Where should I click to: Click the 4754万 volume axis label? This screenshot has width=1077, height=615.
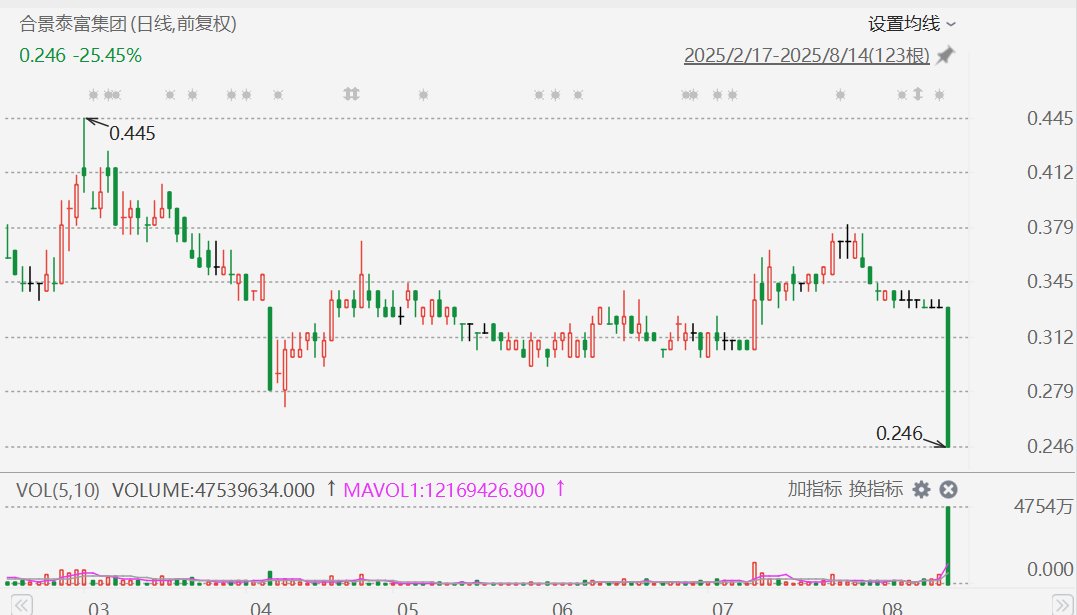coord(1043,507)
